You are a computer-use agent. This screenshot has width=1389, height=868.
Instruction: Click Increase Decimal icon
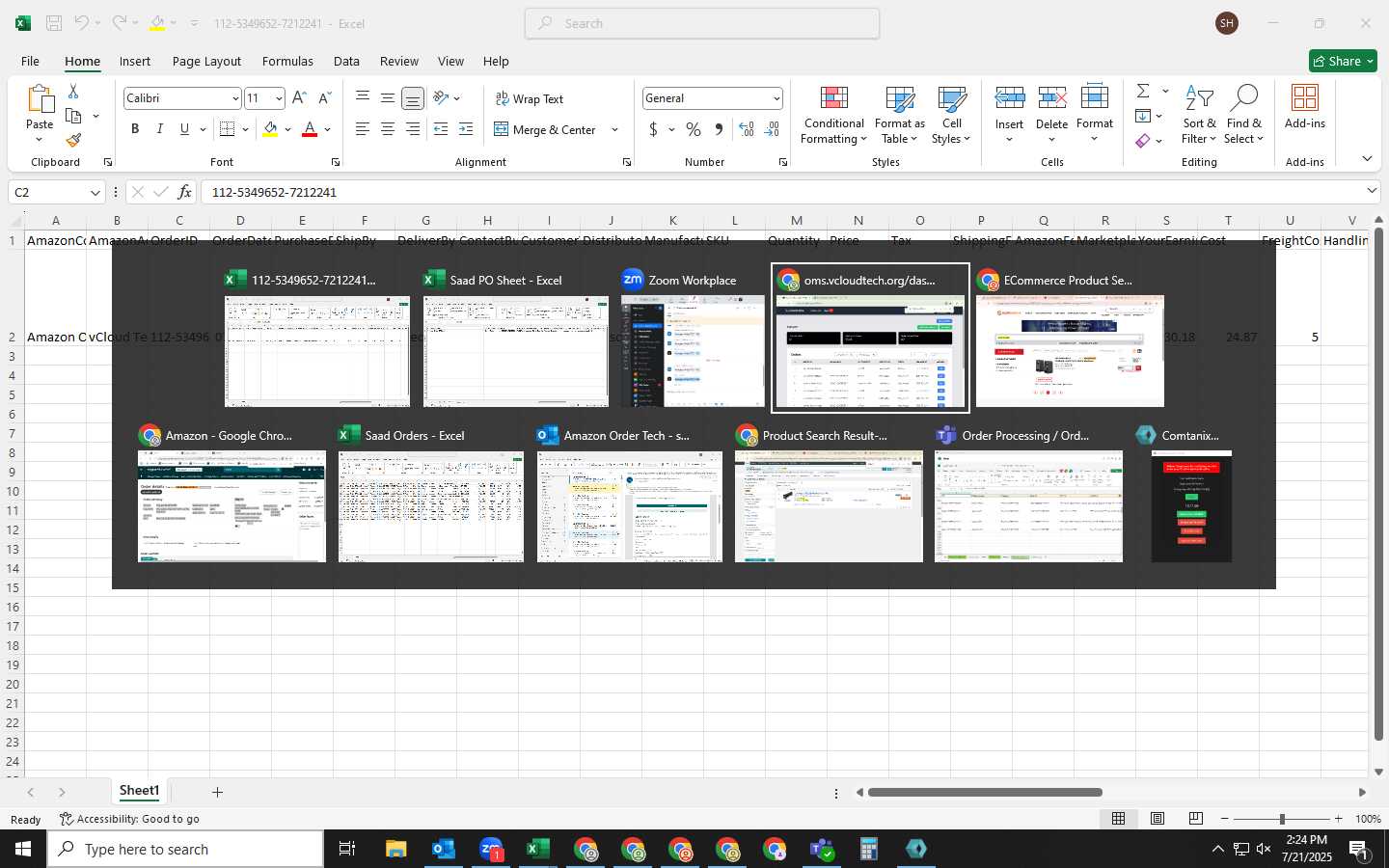[746, 129]
